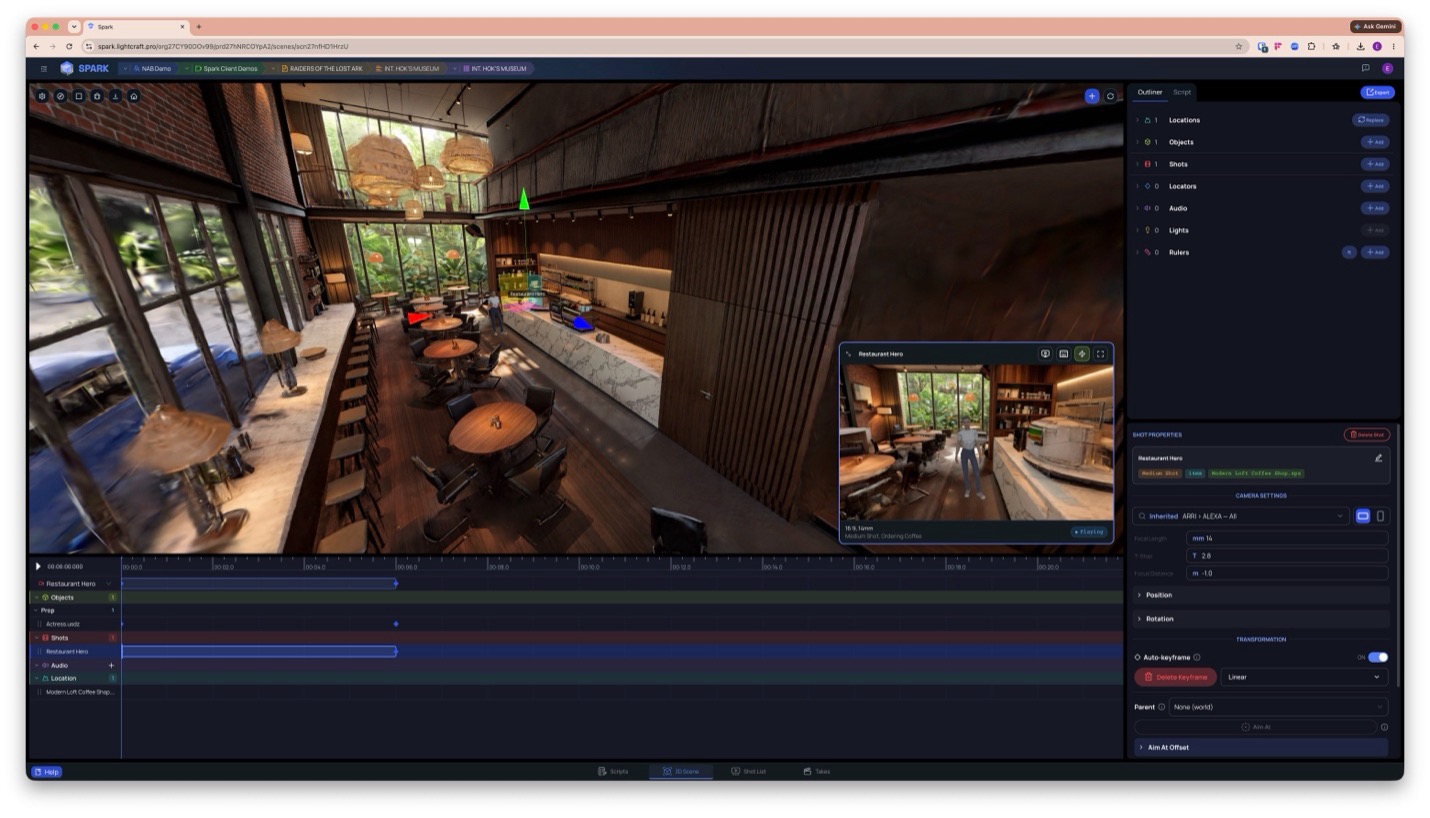
Task: Click the Focus Distance input field
Action: (x=1287, y=573)
